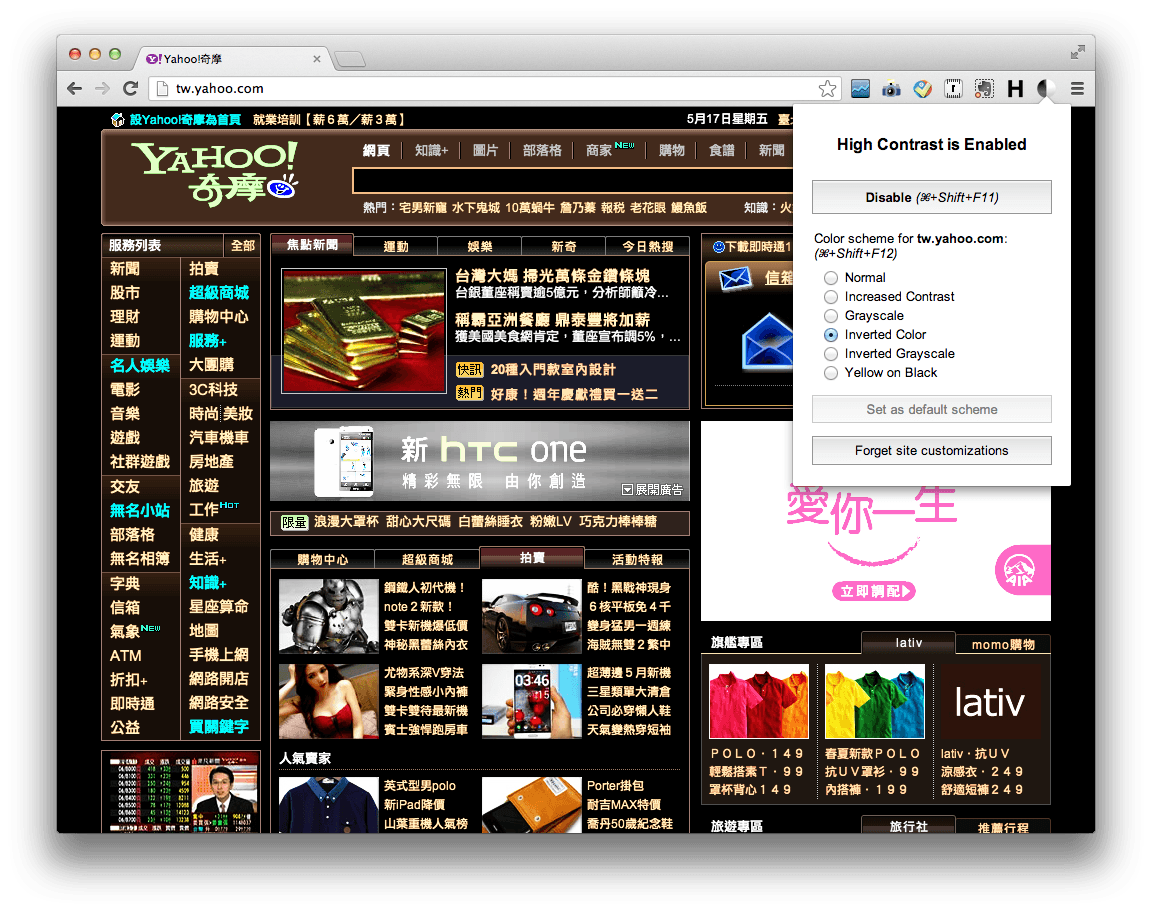This screenshot has height=912, width=1152.
Task: Reload the page with the refresh button
Action: pos(130,89)
